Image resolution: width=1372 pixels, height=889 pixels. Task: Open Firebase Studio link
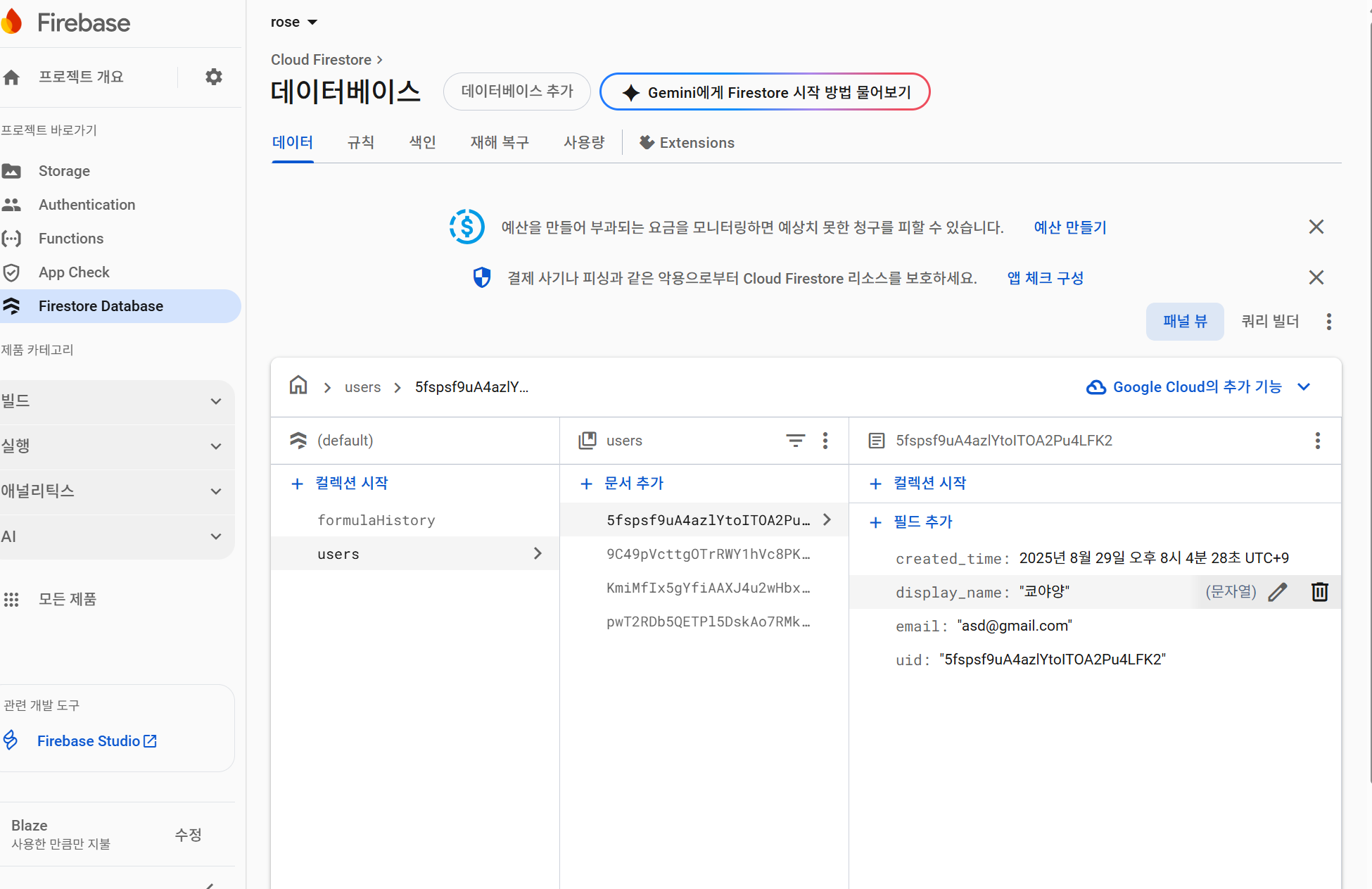click(x=97, y=741)
